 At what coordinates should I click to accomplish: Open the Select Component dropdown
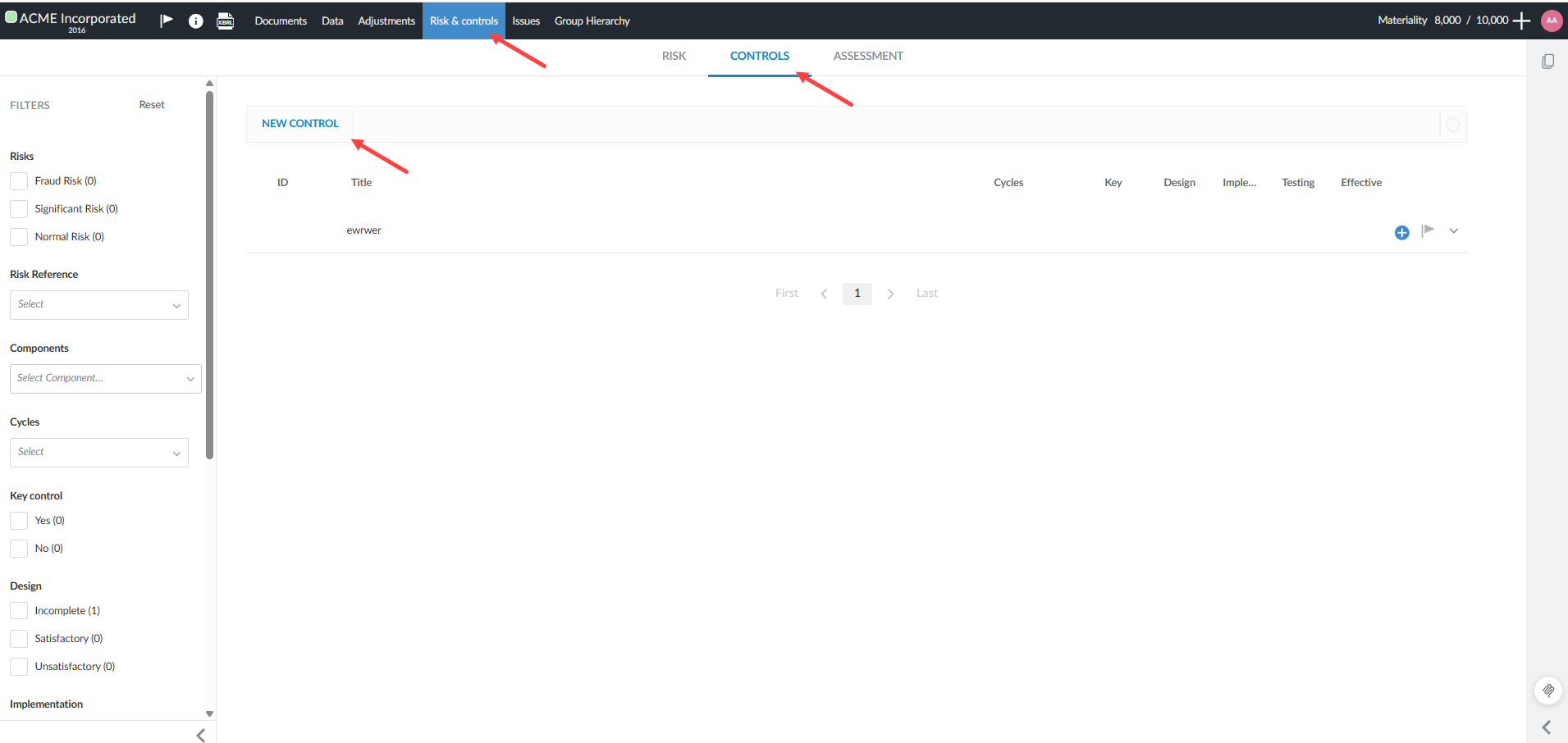(104, 378)
